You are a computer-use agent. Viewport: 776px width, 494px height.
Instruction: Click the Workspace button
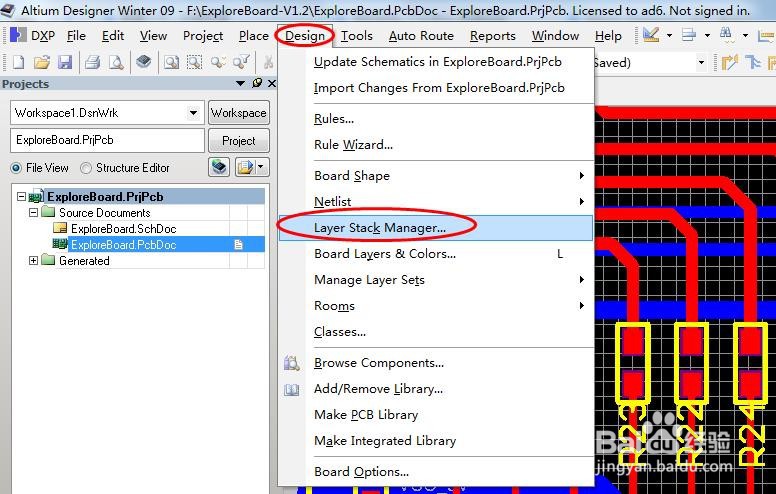239,113
